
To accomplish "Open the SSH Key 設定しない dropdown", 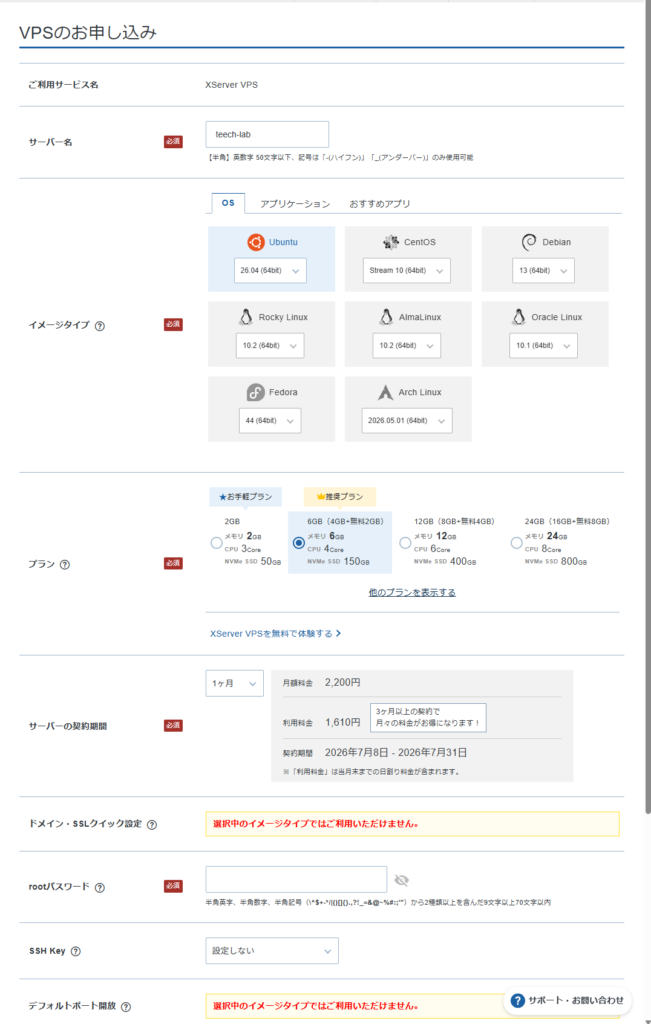I will coord(272,951).
